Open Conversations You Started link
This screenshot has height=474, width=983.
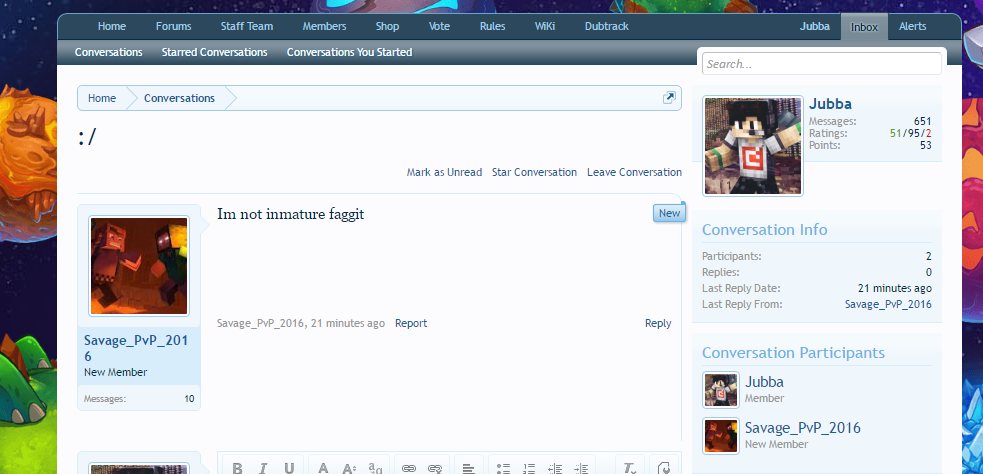pos(349,52)
